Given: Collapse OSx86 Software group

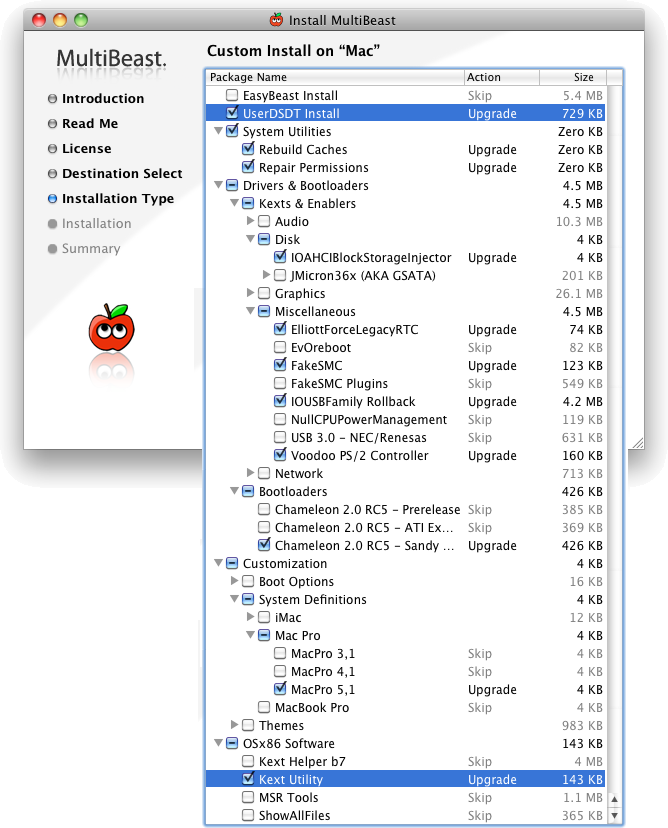Looking at the screenshot, I should coord(218,743).
